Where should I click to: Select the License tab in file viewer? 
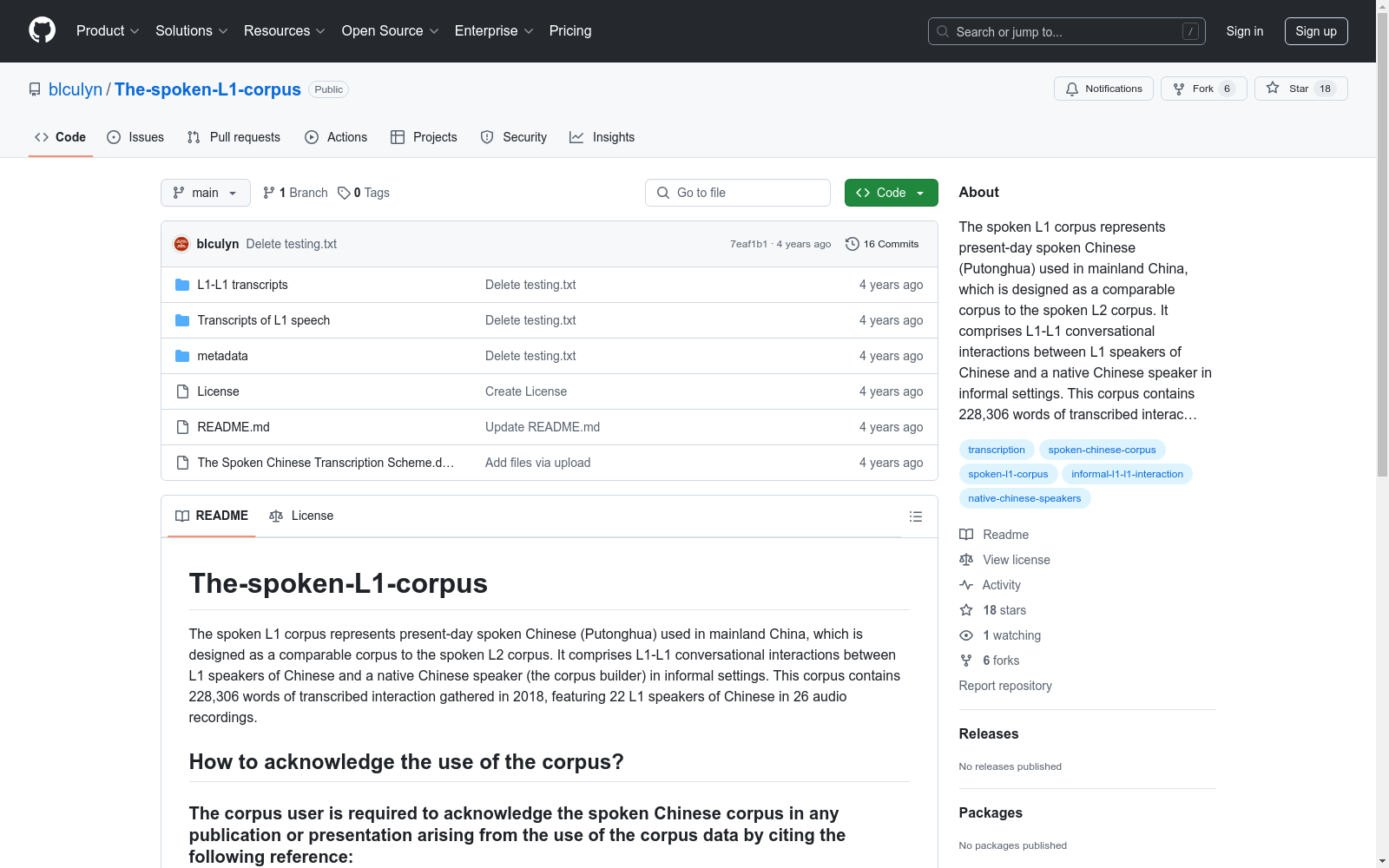301,516
